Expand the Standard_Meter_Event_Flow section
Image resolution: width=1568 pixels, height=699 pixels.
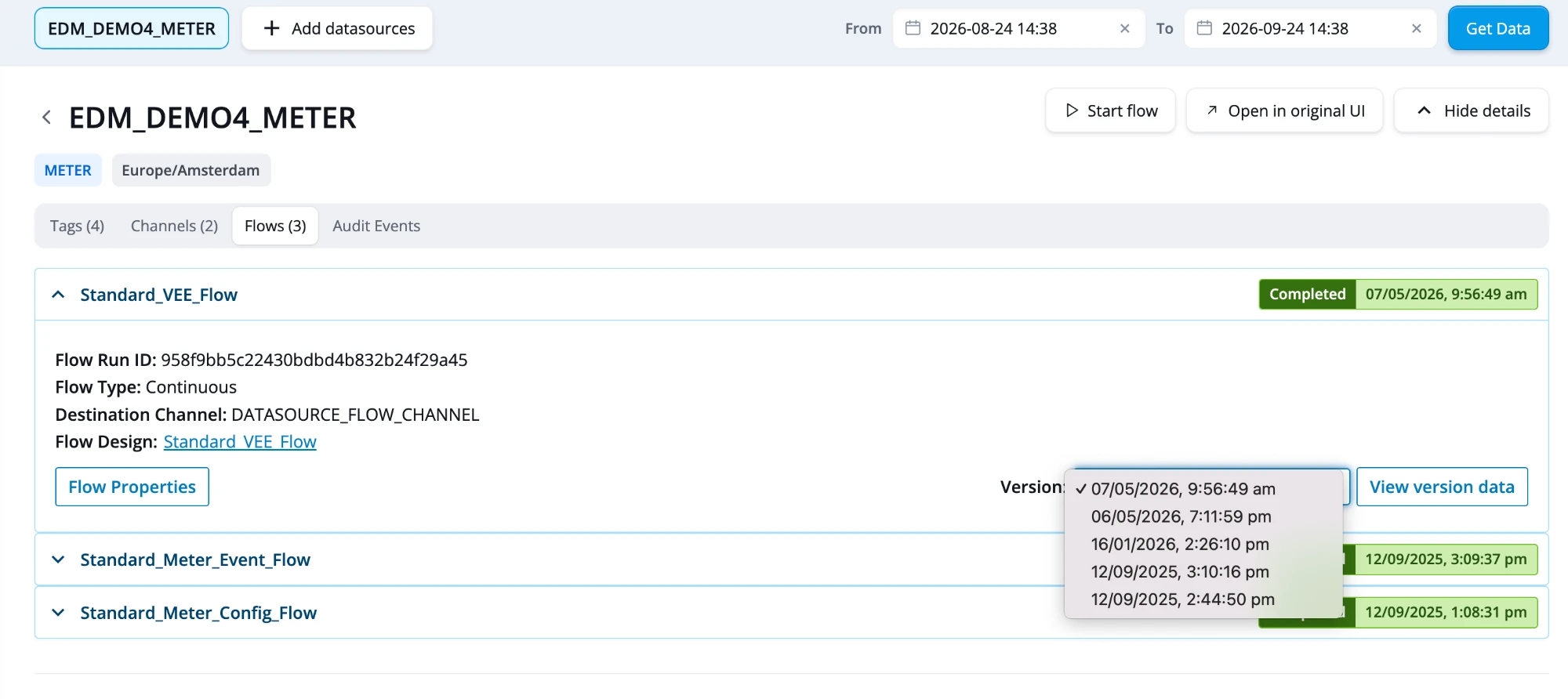click(x=58, y=560)
